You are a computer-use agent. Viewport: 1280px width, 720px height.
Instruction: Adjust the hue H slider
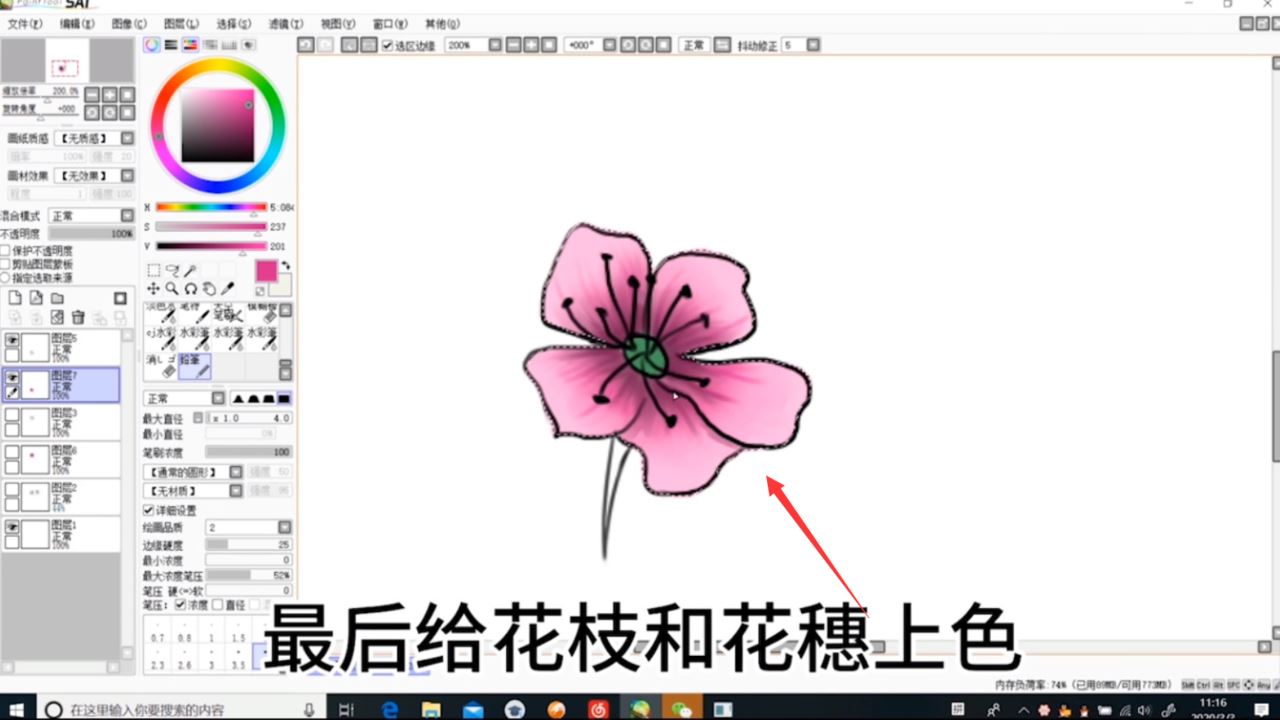point(211,208)
